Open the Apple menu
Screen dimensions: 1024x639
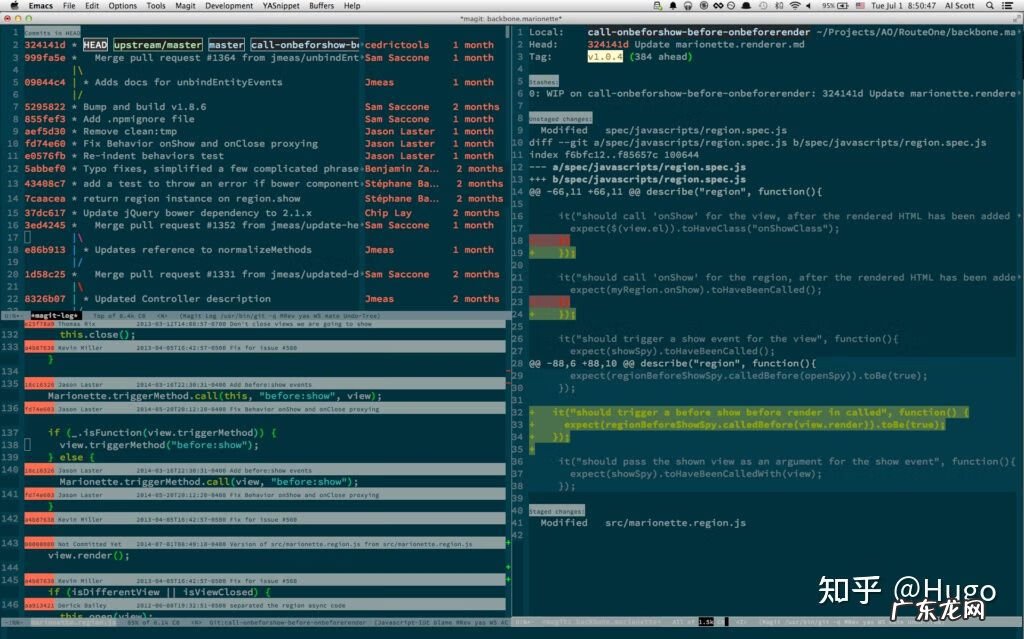[9, 6]
